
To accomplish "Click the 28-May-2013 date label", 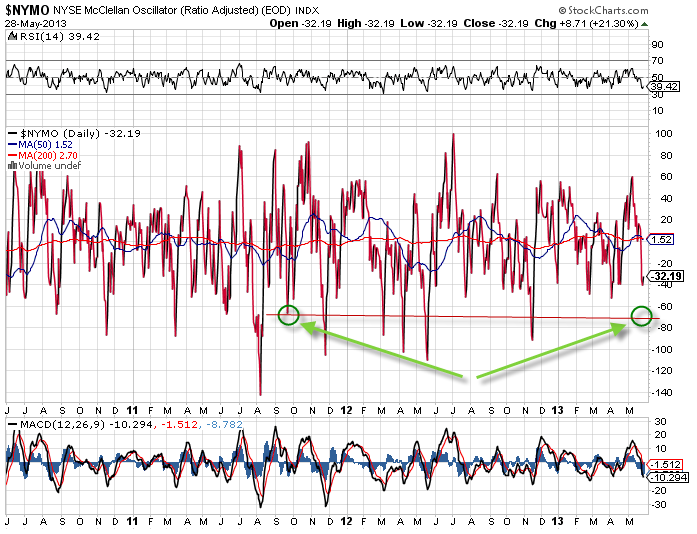I will pyautogui.click(x=36, y=24).
